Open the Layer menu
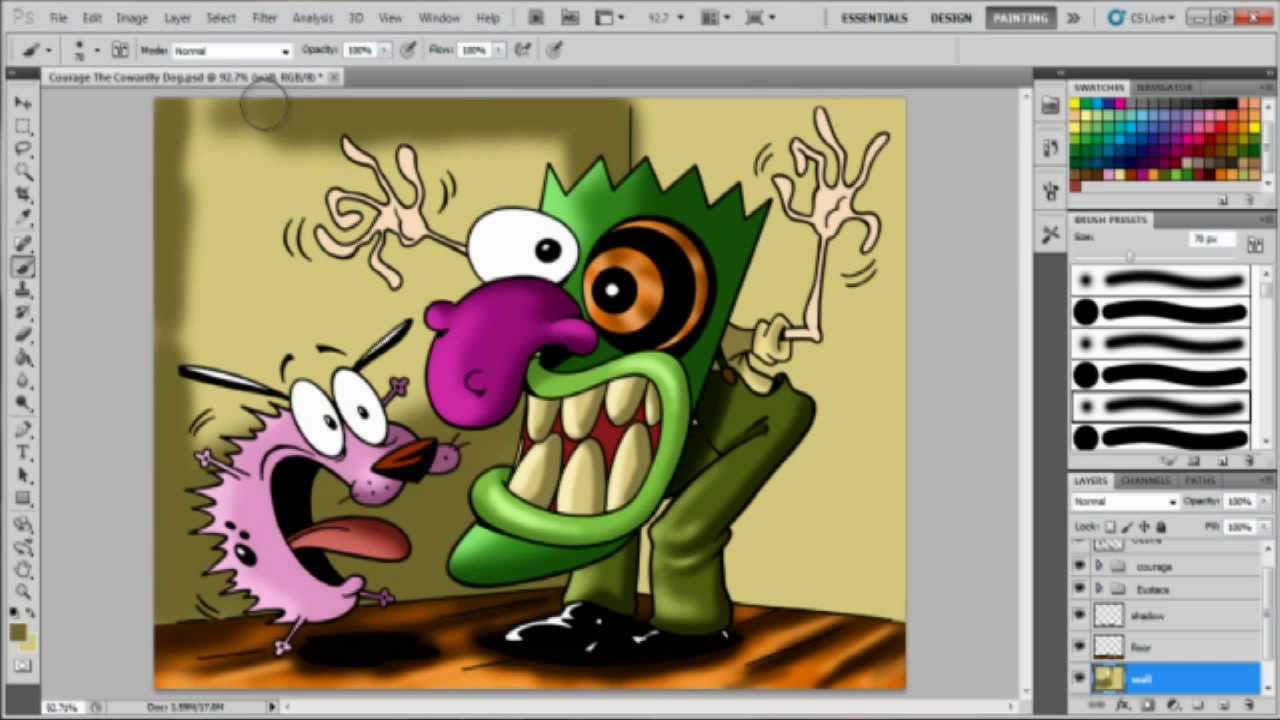Image resolution: width=1280 pixels, height=720 pixels. click(x=177, y=18)
